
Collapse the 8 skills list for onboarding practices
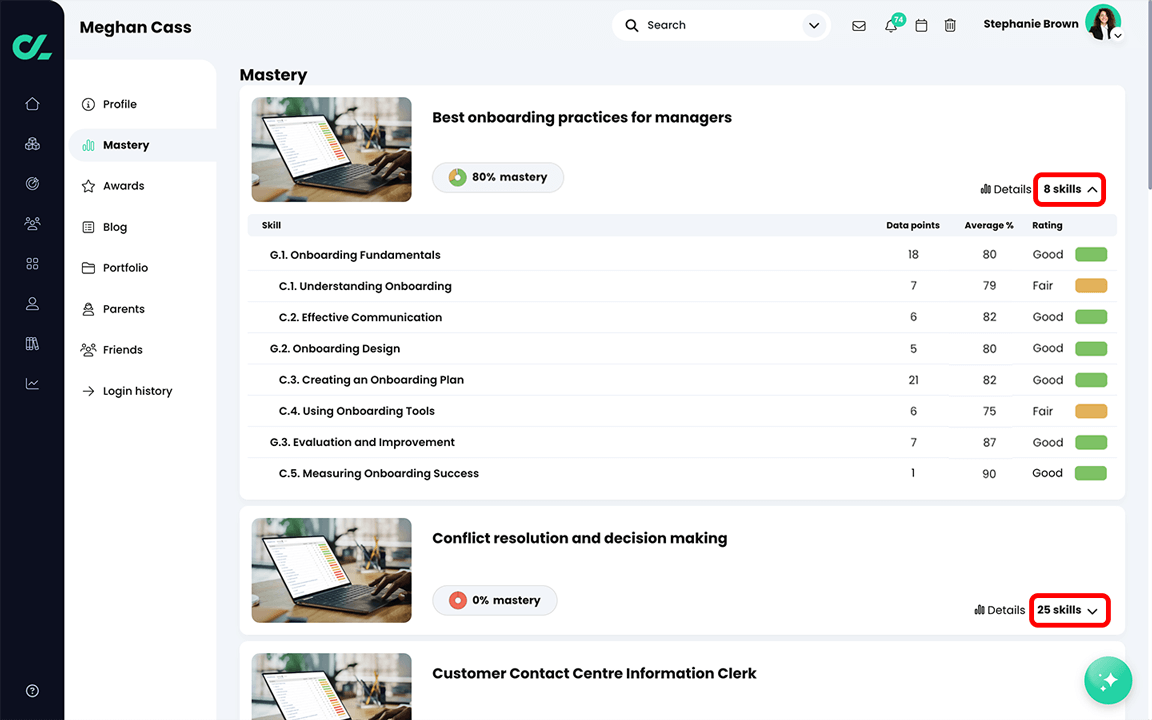1069,189
